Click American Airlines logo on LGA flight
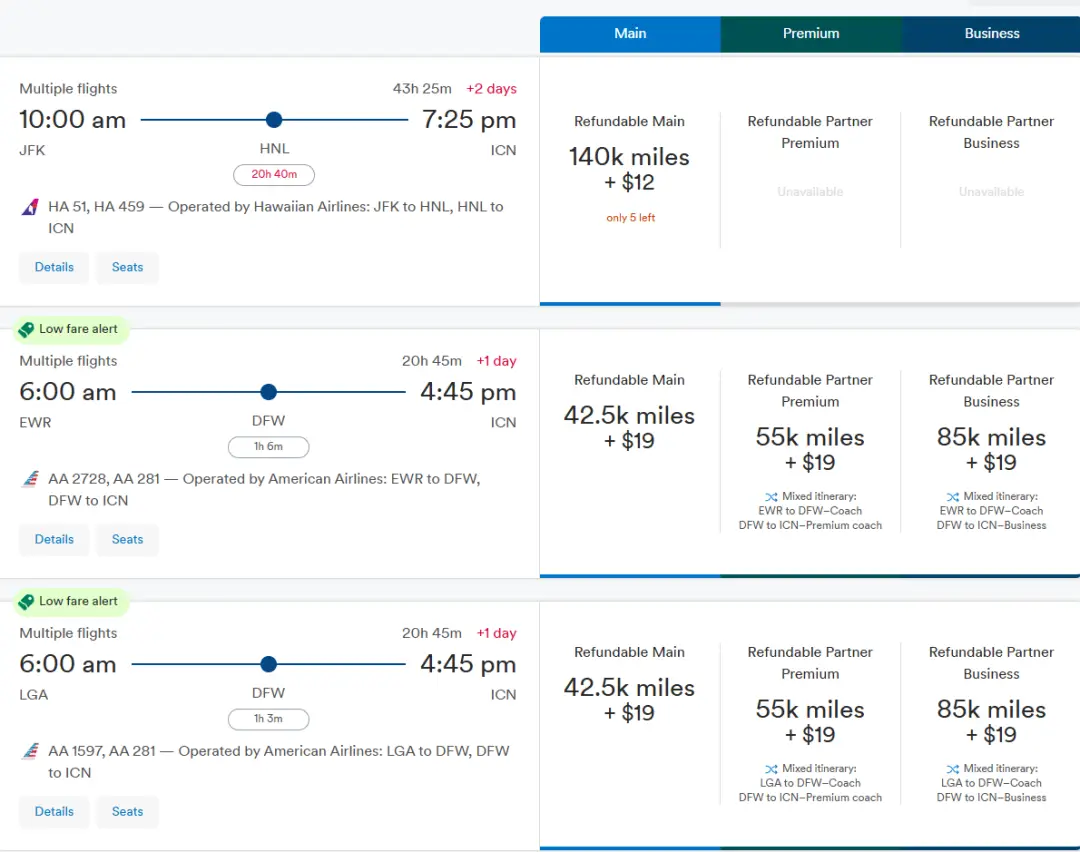Screen dimensions: 1080x852 pos(30,751)
